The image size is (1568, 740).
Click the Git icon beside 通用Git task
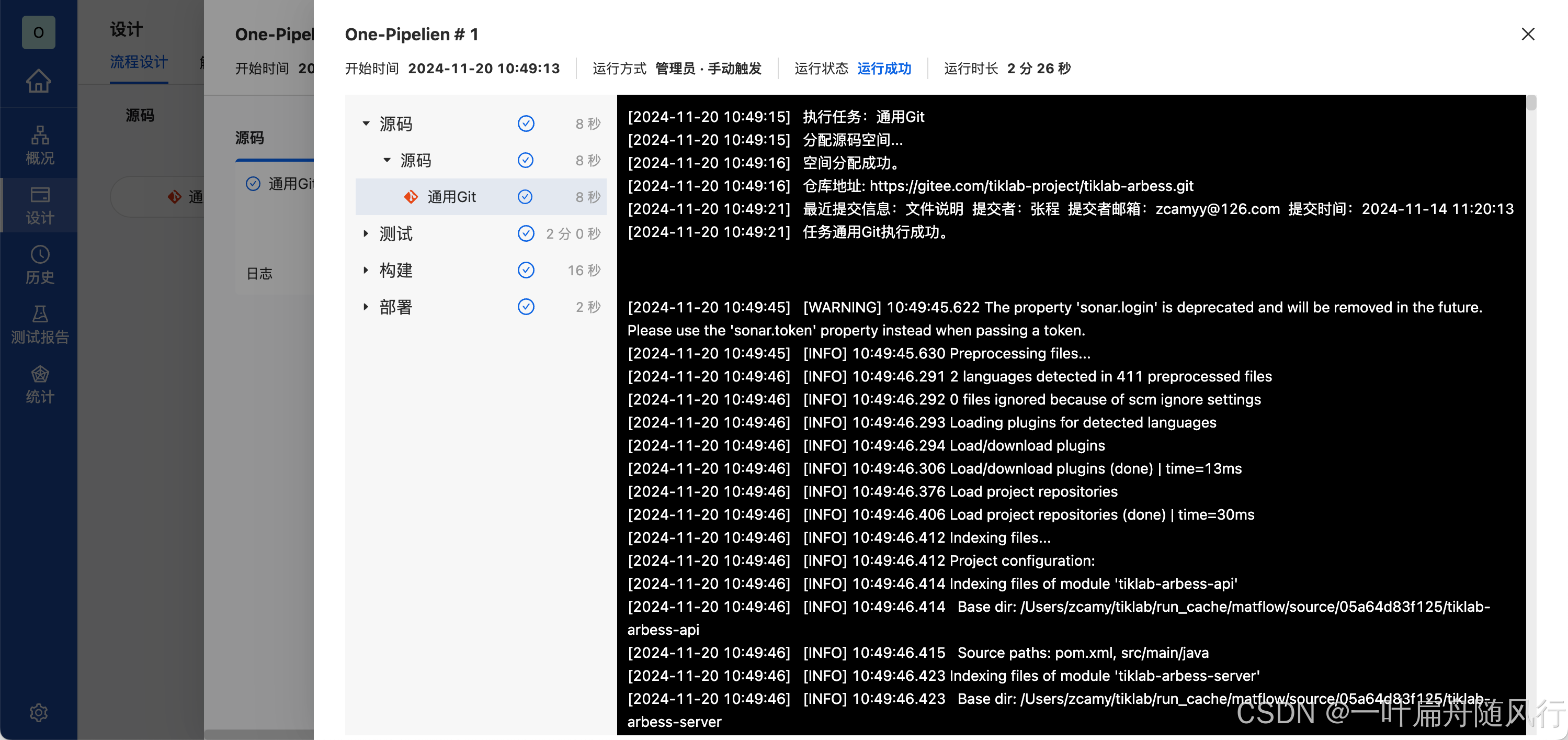tap(412, 197)
